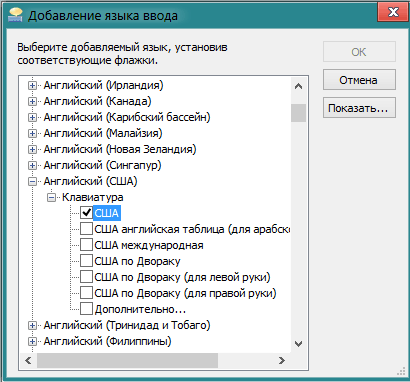Tick the США по Двораку checkbox
The height and width of the screenshot is (382, 410).
(86, 261)
